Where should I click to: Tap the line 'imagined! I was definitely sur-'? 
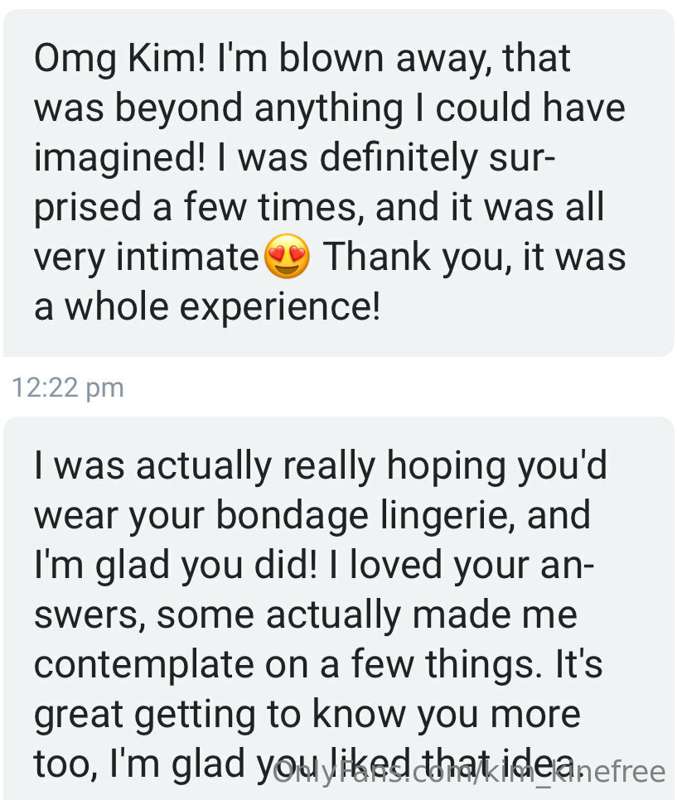pos(294,157)
